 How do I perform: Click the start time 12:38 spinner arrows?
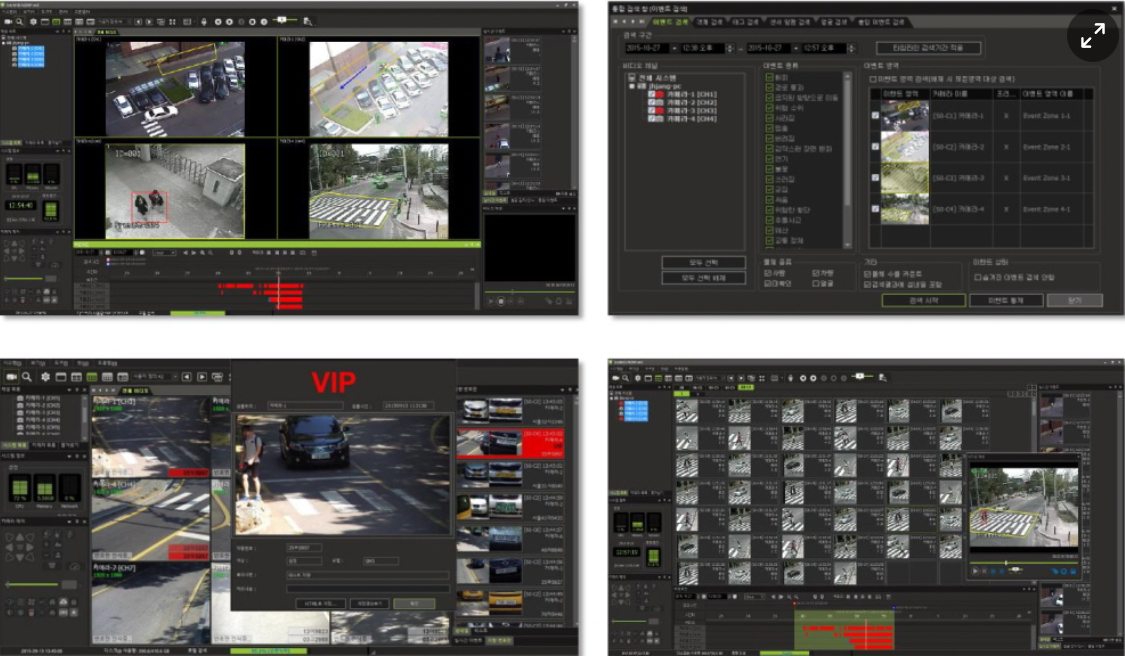pyautogui.click(x=730, y=48)
